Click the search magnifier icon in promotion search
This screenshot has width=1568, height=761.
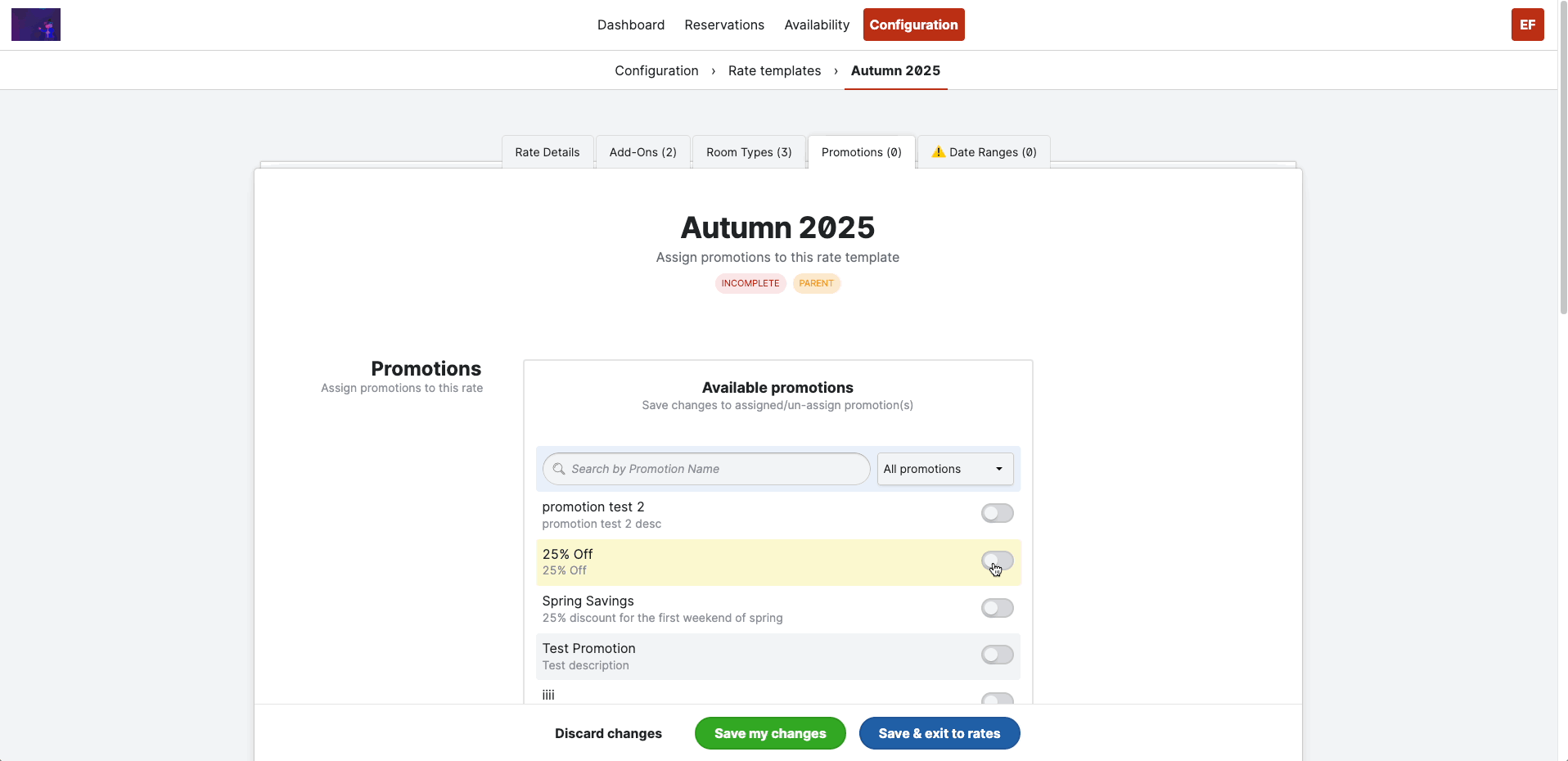point(559,469)
